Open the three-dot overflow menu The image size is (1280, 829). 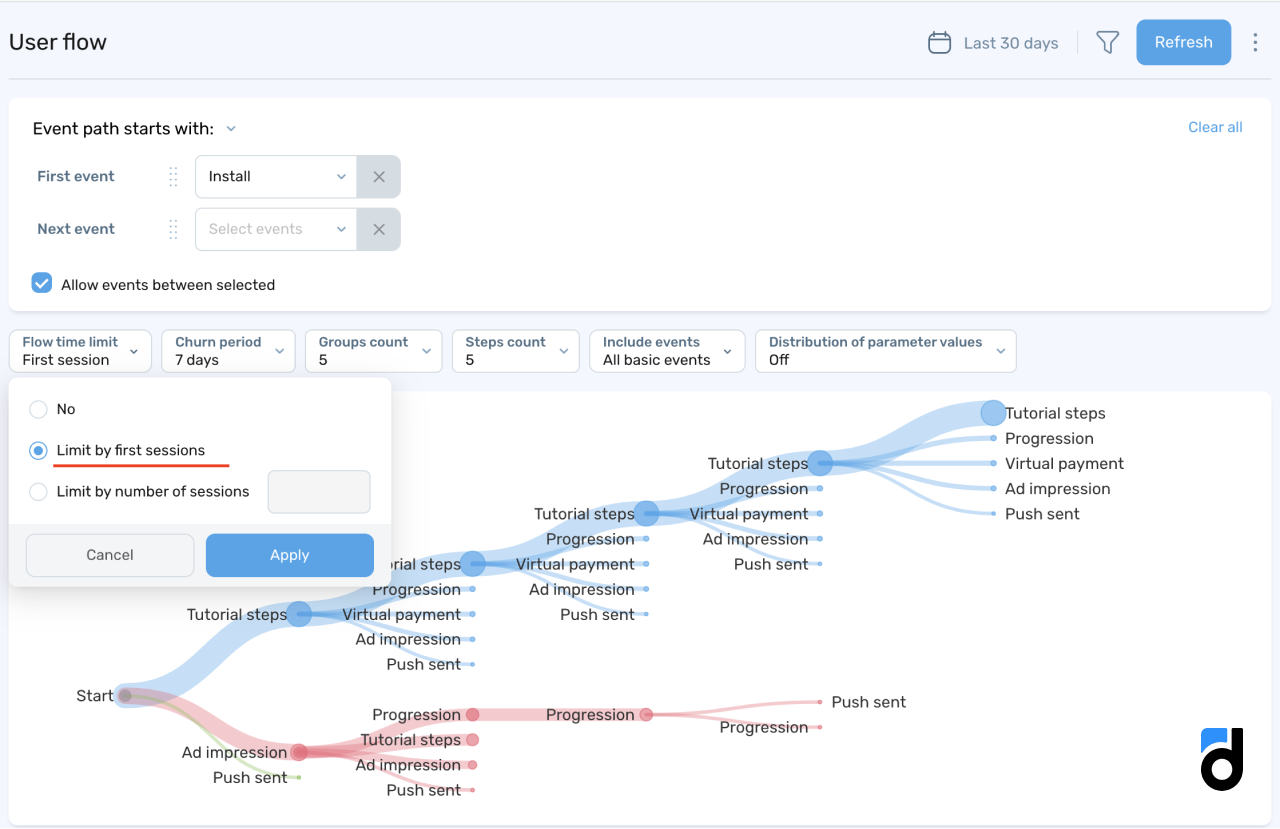click(x=1255, y=42)
